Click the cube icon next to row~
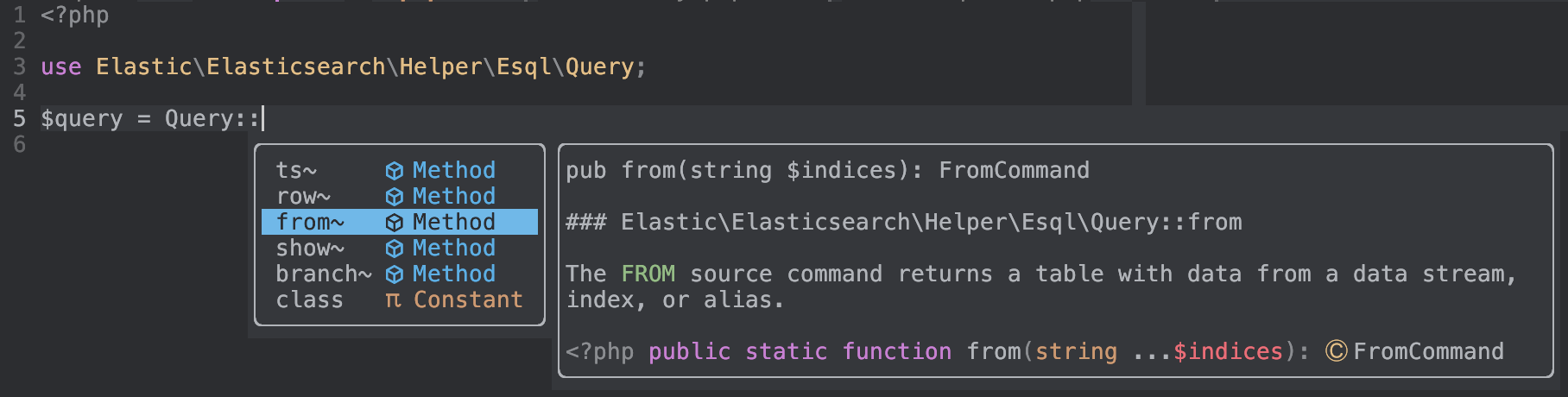The height and width of the screenshot is (397, 1568). [394, 197]
